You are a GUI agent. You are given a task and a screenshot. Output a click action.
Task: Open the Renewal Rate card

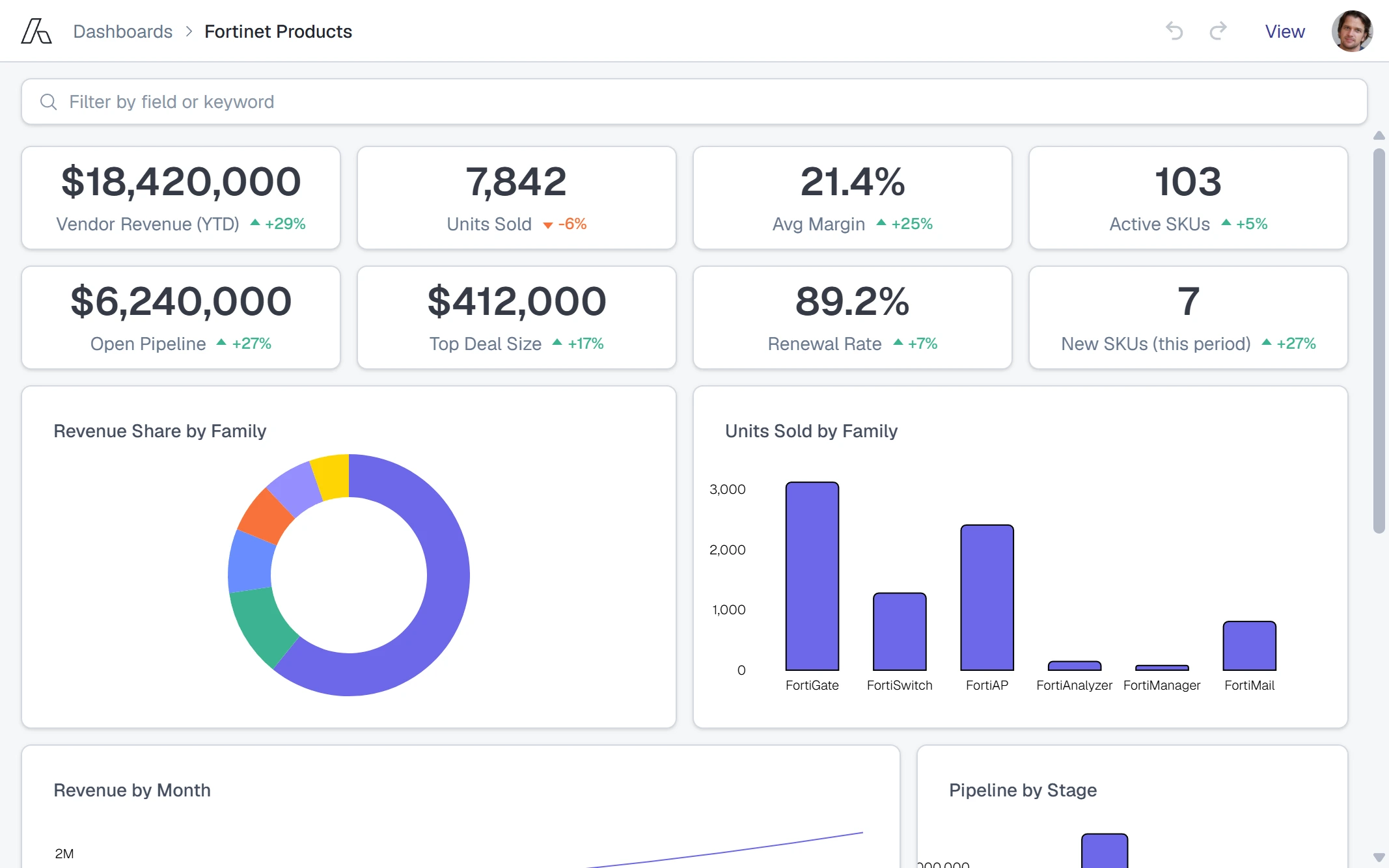pos(853,318)
